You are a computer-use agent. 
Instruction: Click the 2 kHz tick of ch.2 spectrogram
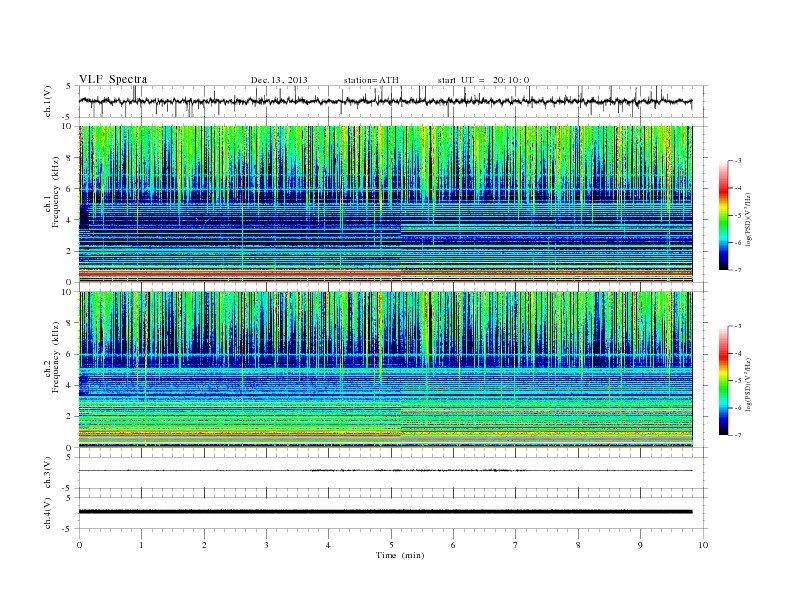tap(70, 417)
